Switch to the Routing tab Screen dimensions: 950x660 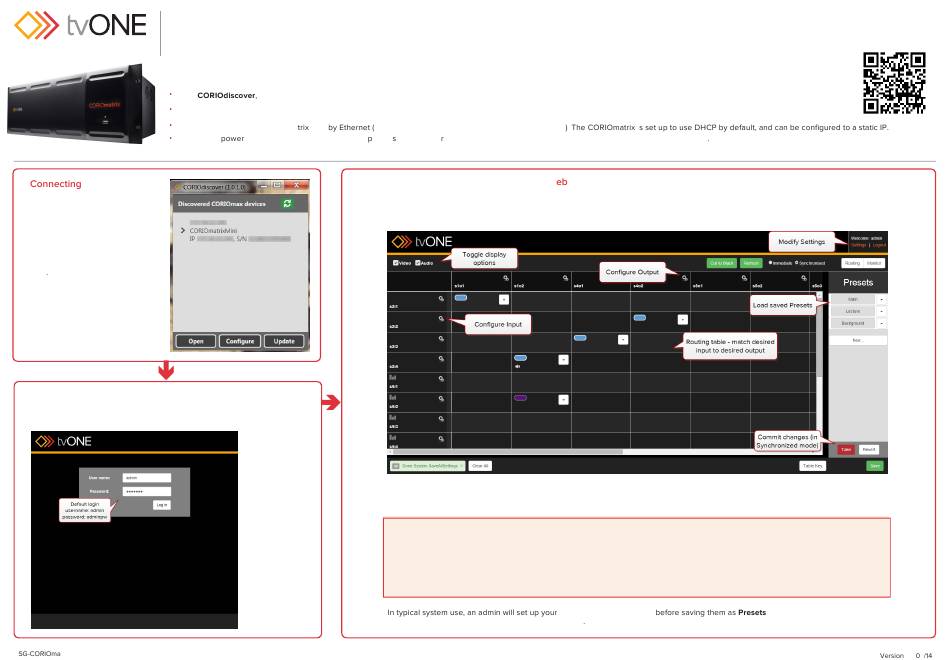851,263
